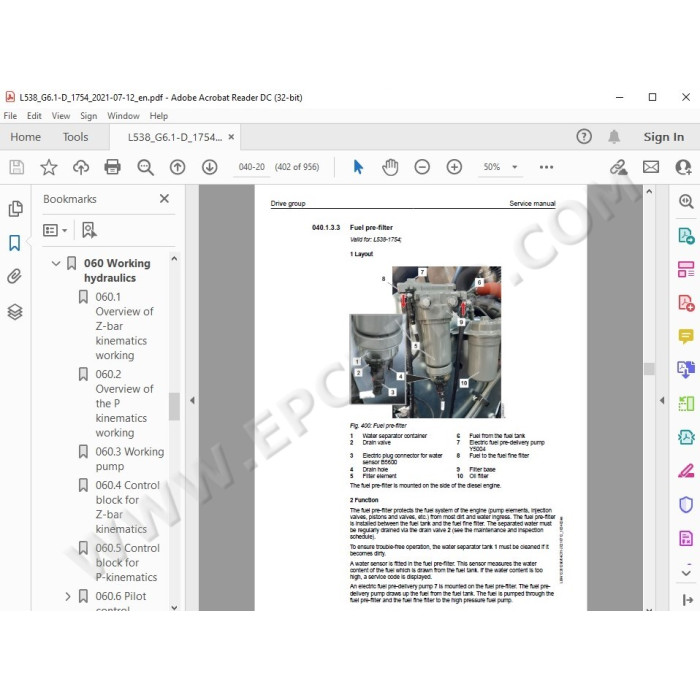Share a link to file

[x=619, y=167]
